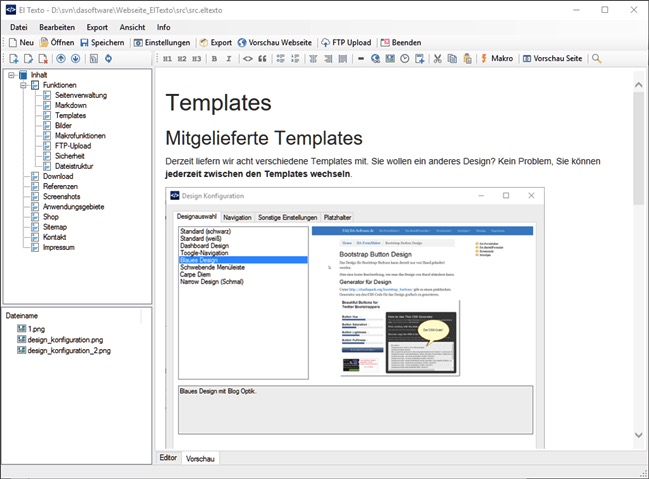Click the horizontal rule dash icon
This screenshot has height=479, width=649.
tap(361, 59)
